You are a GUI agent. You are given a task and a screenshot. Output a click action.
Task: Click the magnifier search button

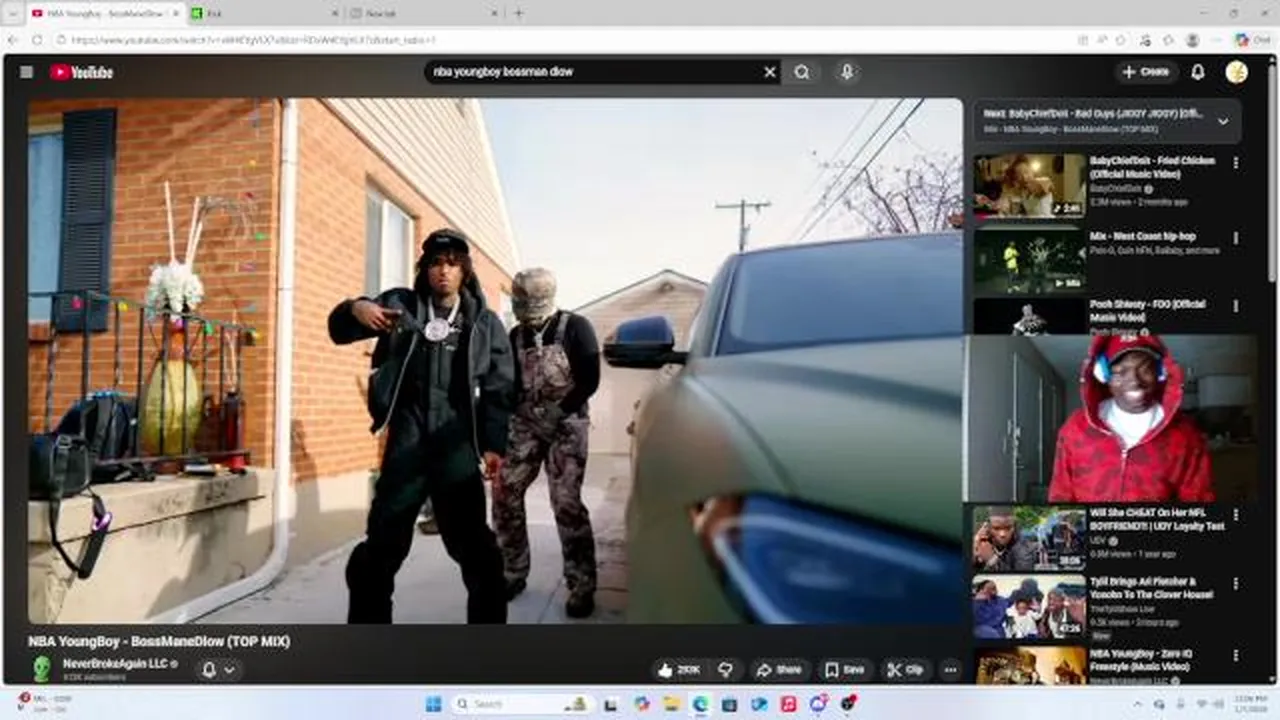click(802, 72)
